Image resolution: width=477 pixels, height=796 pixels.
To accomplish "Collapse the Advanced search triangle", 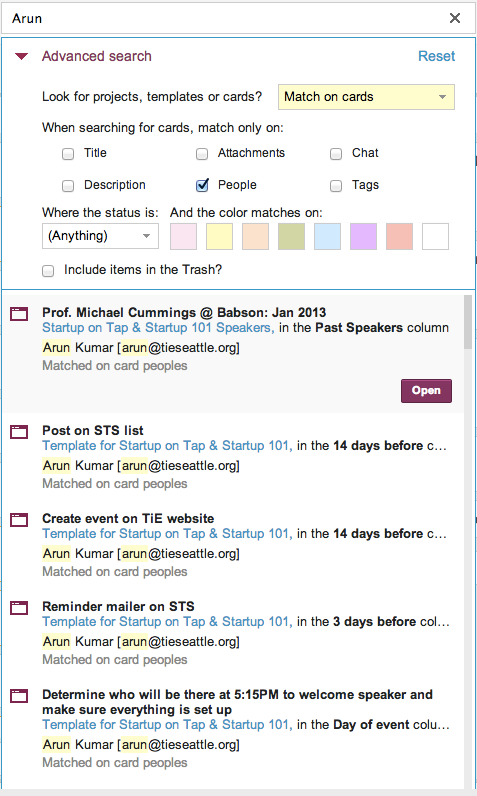I will point(21,56).
